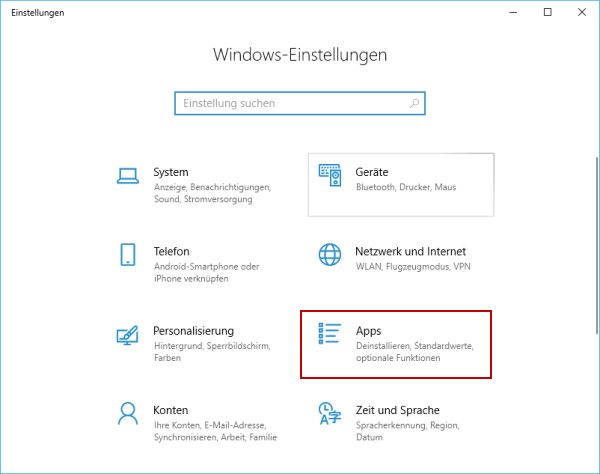Open the Netzwerk und Internet heading
600x474 pixels.
click(410, 251)
